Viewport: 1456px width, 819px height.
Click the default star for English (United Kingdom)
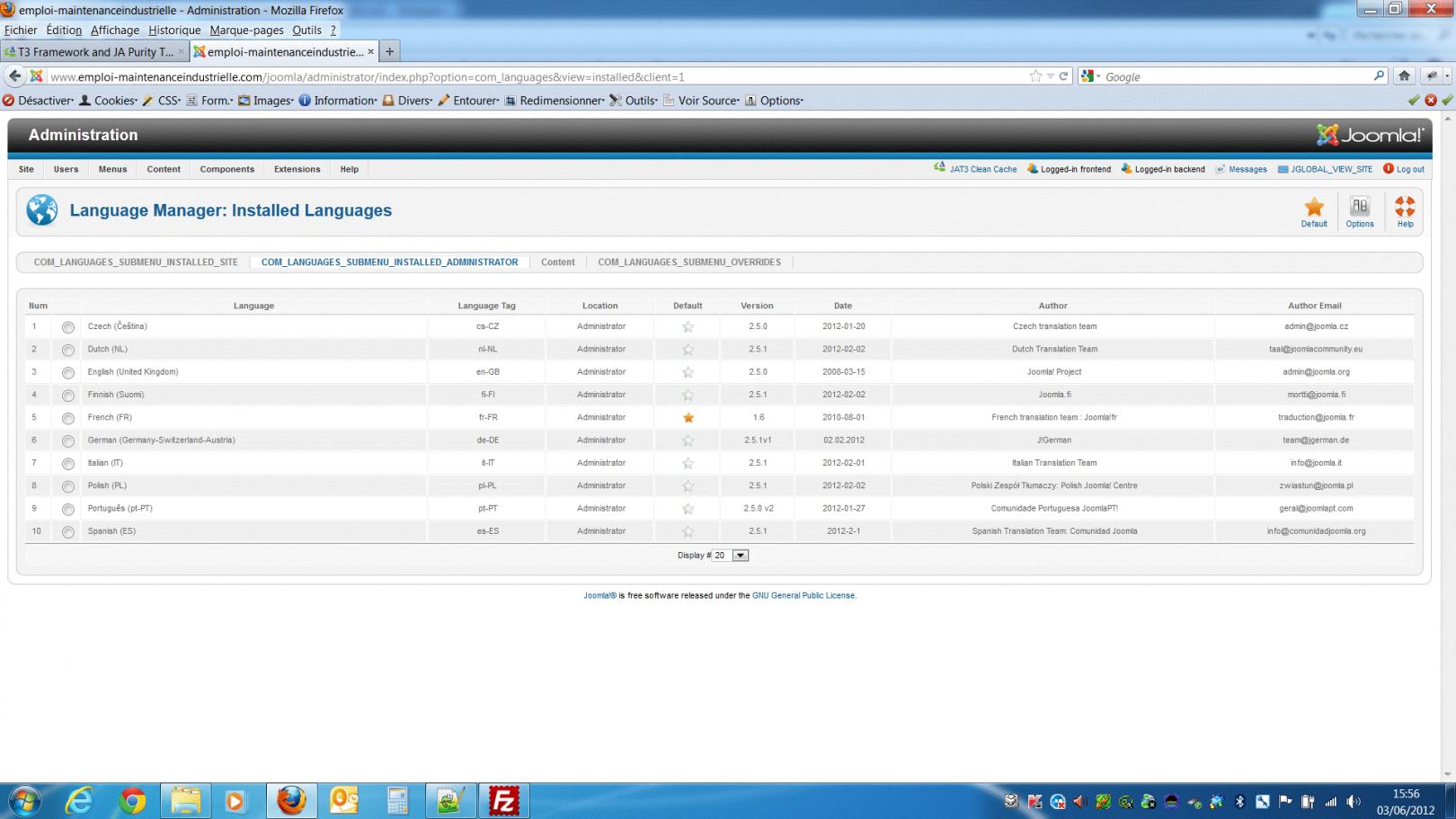click(x=688, y=372)
